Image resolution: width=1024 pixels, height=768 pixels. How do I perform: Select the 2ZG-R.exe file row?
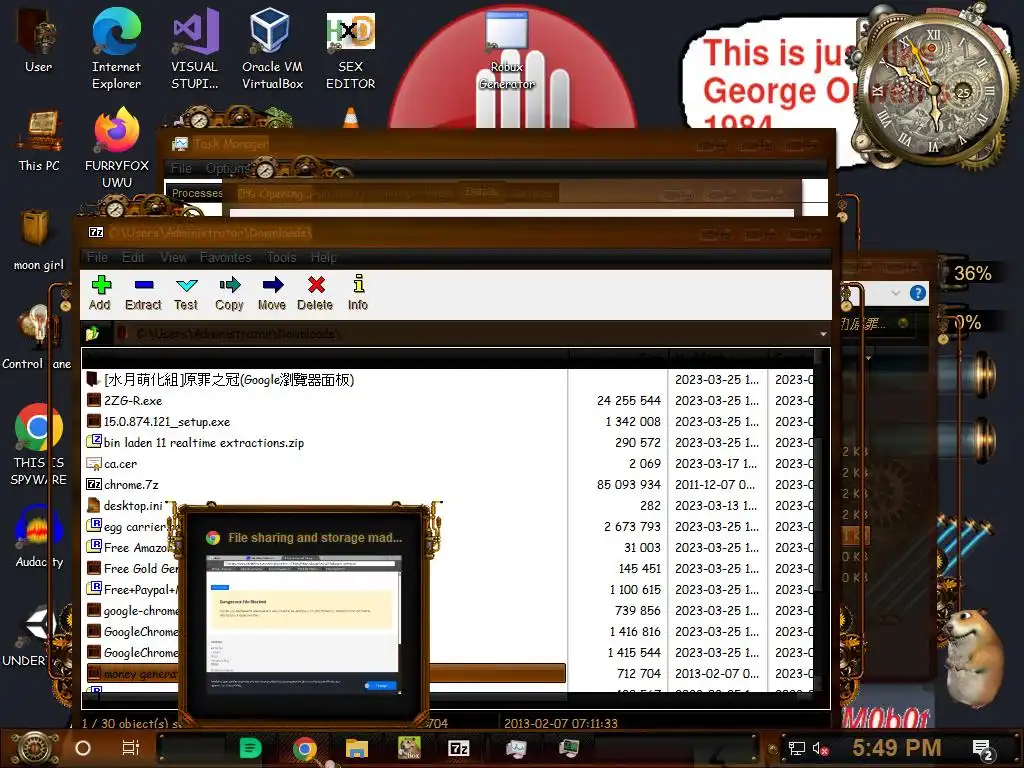coord(327,400)
